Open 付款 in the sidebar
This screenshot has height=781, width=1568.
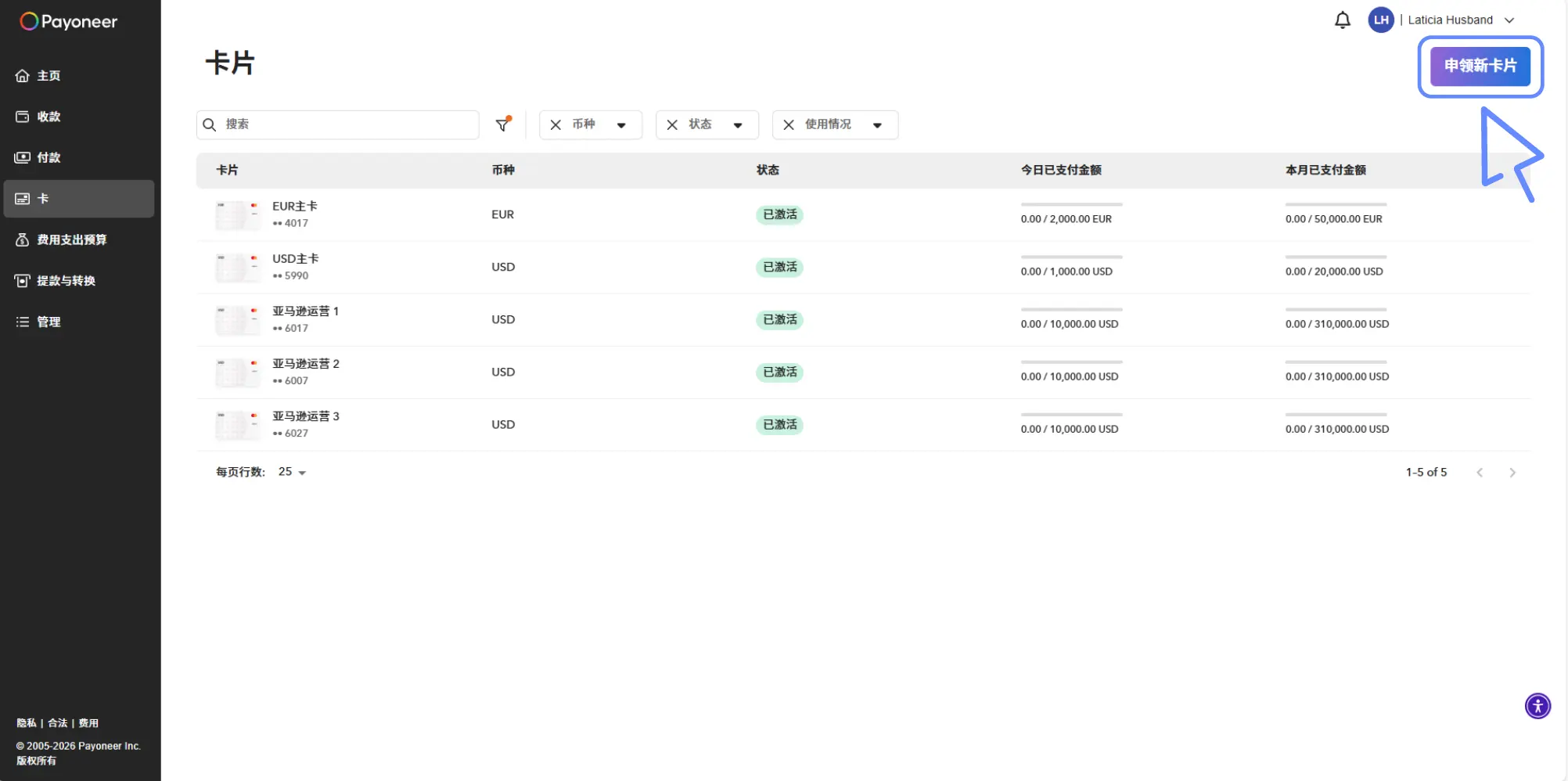point(79,157)
